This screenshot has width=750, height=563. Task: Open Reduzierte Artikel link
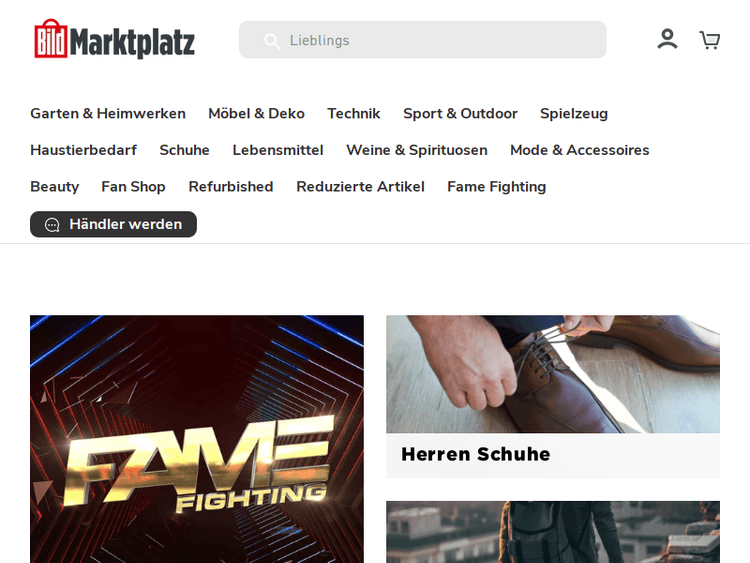[x=360, y=187]
